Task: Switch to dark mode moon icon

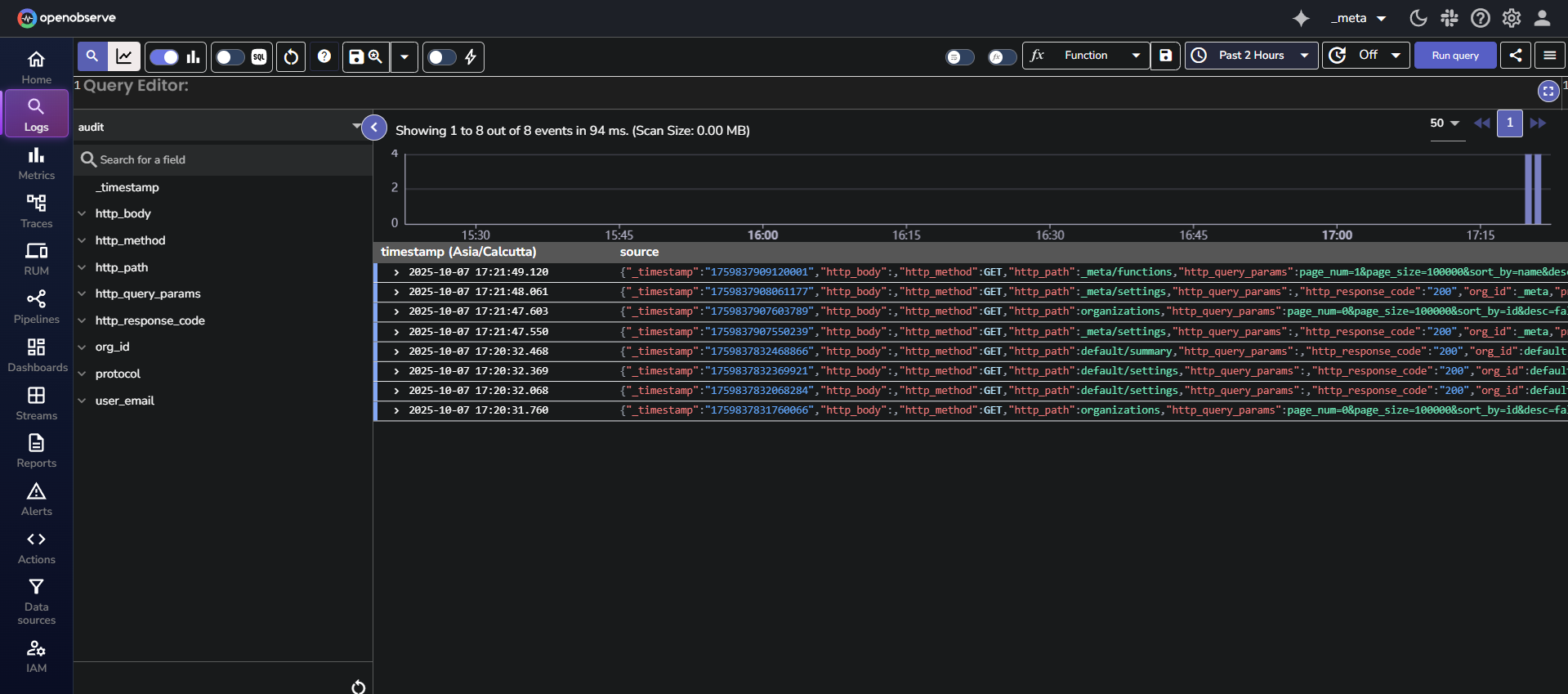Action: pyautogui.click(x=1418, y=18)
